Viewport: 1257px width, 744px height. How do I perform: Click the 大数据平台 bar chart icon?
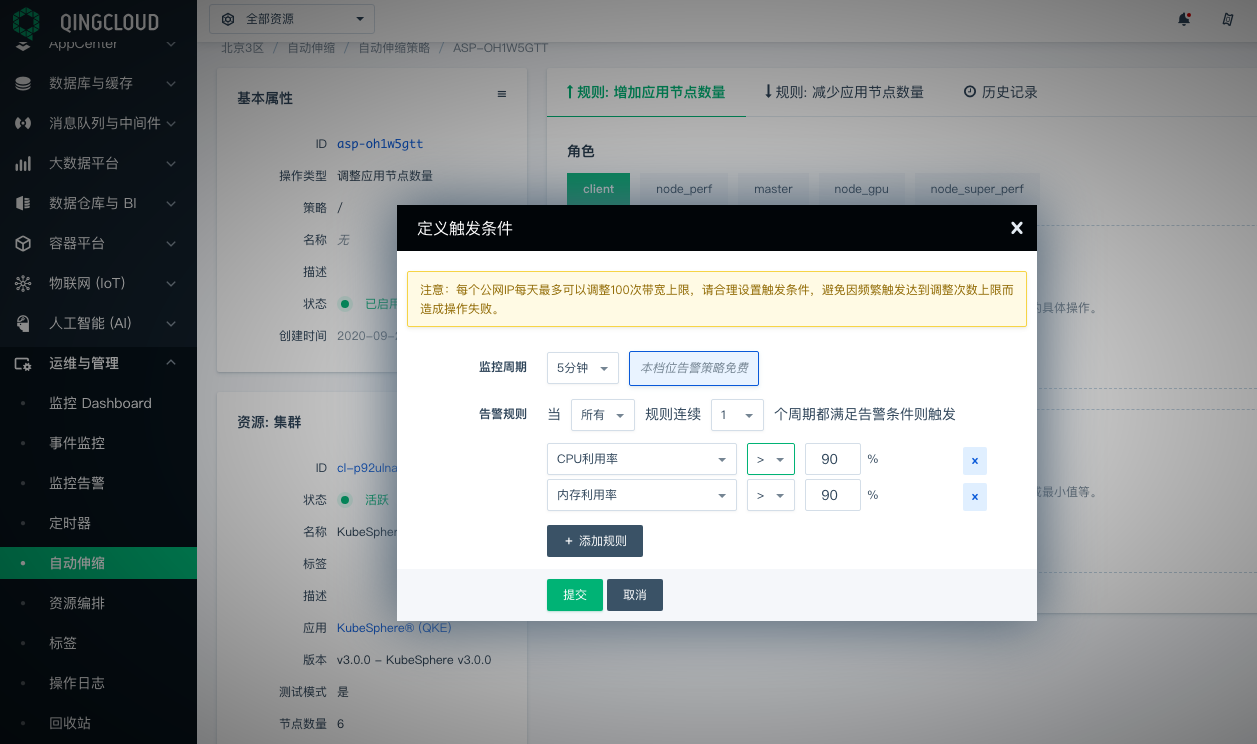click(x=23, y=164)
